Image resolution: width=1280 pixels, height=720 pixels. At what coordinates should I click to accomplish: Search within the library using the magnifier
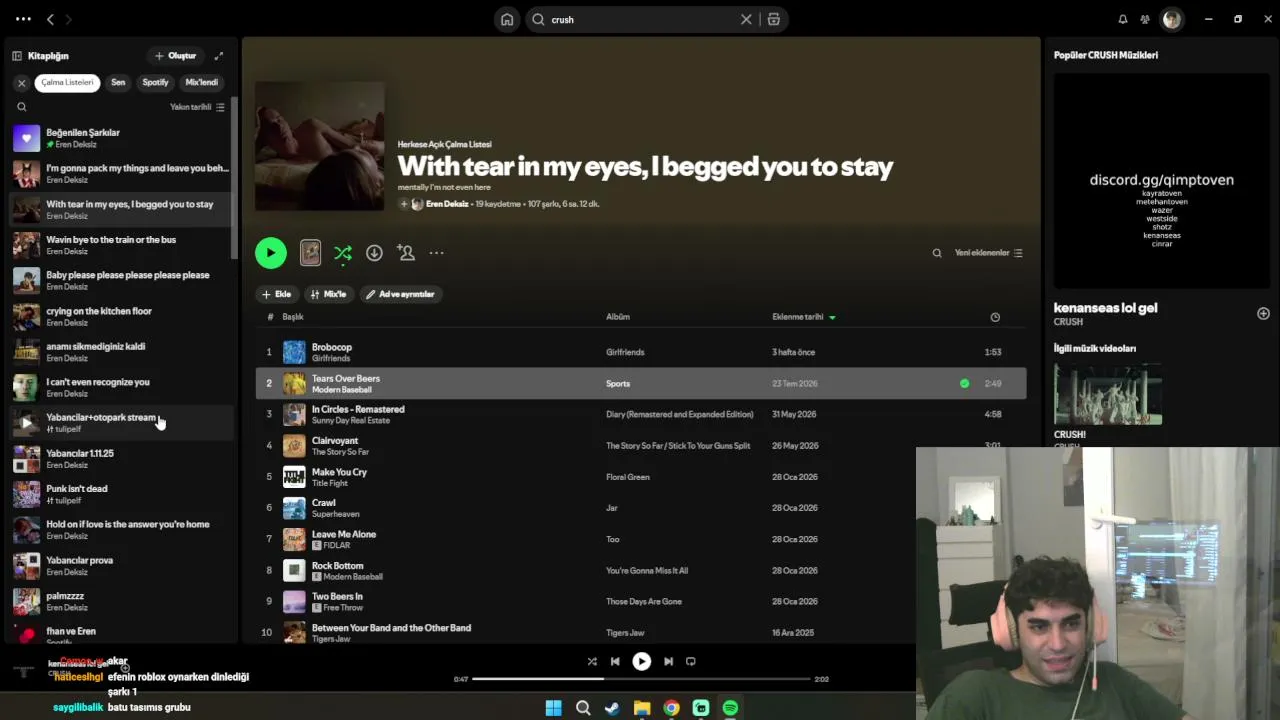pyautogui.click(x=21, y=107)
